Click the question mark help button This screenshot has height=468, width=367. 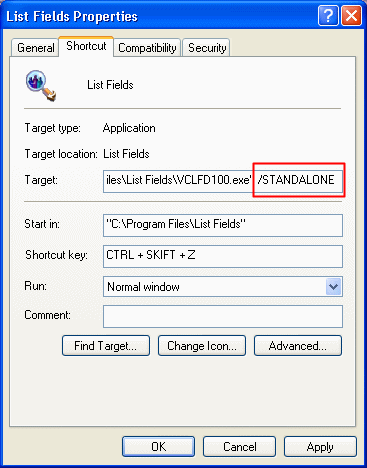328,16
